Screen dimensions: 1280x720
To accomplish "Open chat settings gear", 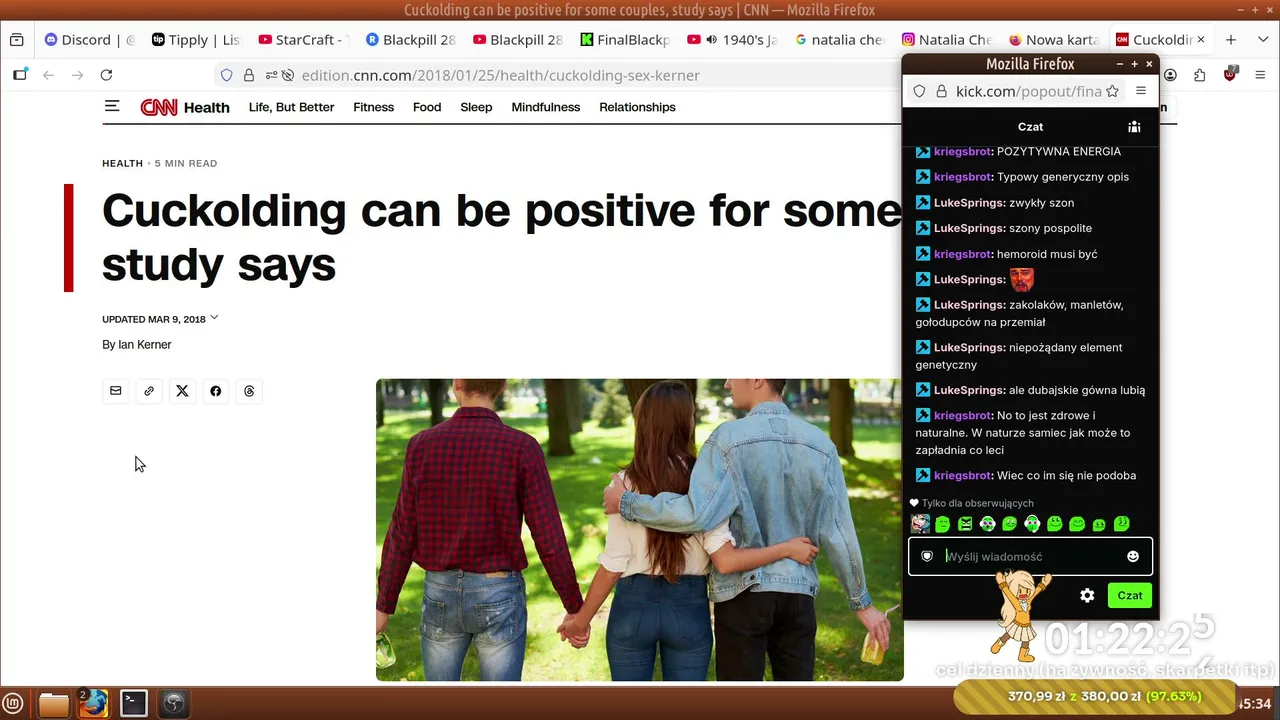I will [x=1087, y=595].
